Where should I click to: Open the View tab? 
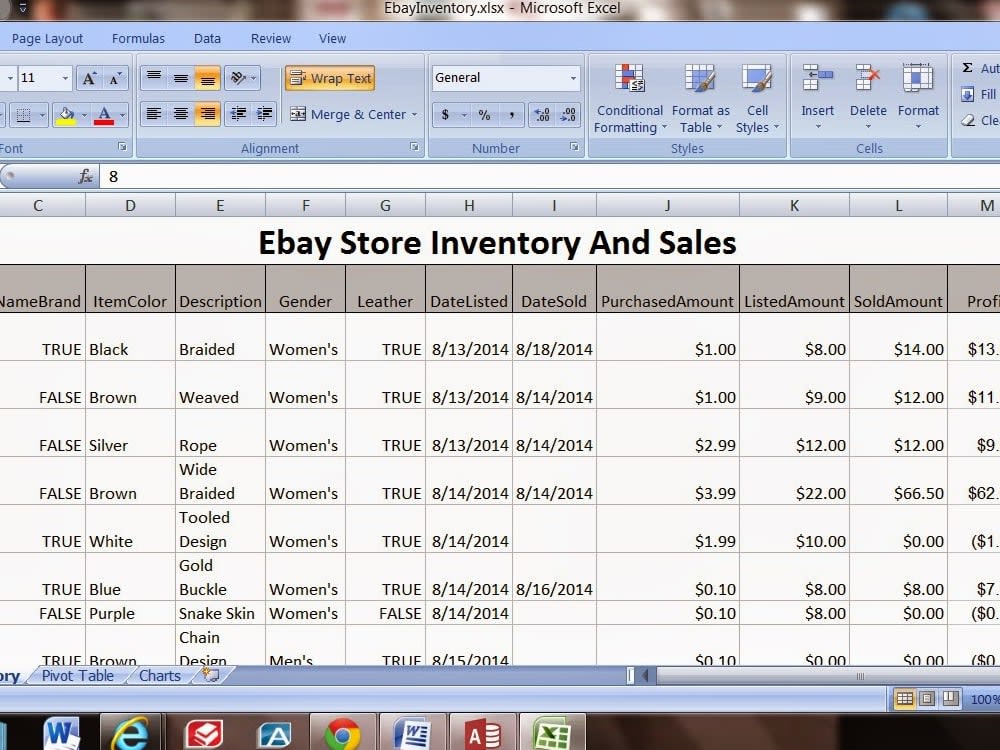(332, 38)
